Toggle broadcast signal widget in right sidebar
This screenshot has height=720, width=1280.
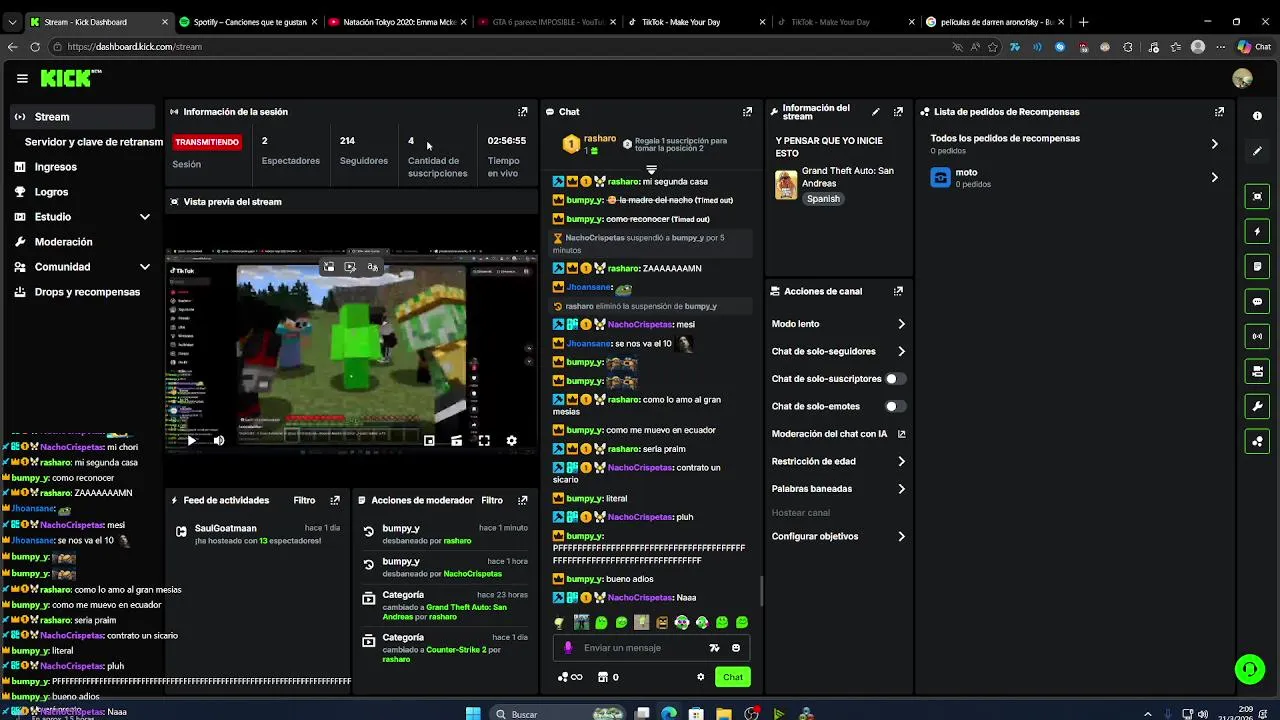(1257, 336)
